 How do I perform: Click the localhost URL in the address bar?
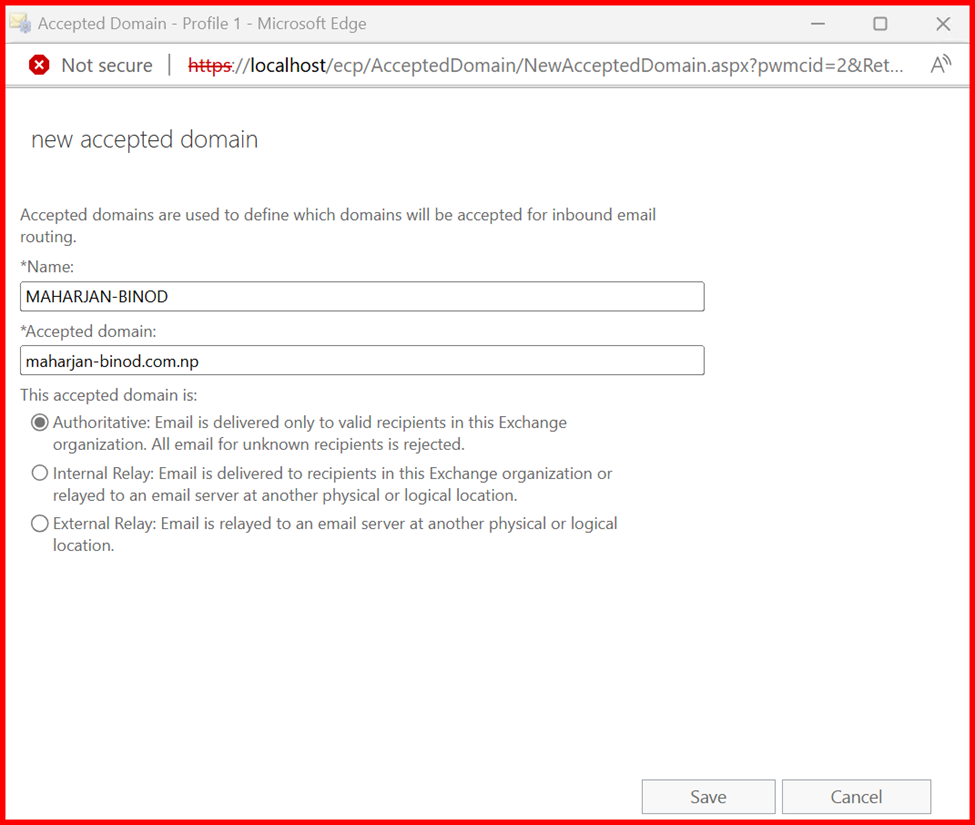(x=545, y=65)
